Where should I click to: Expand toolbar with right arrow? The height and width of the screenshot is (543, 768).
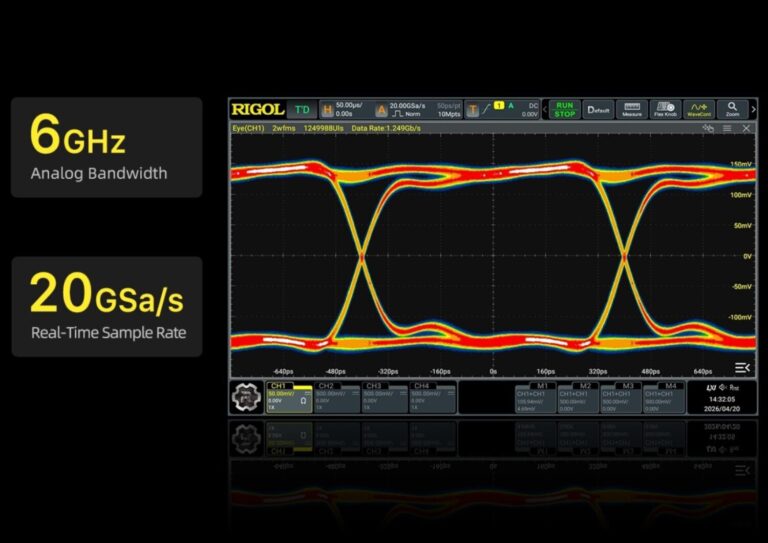click(x=753, y=110)
